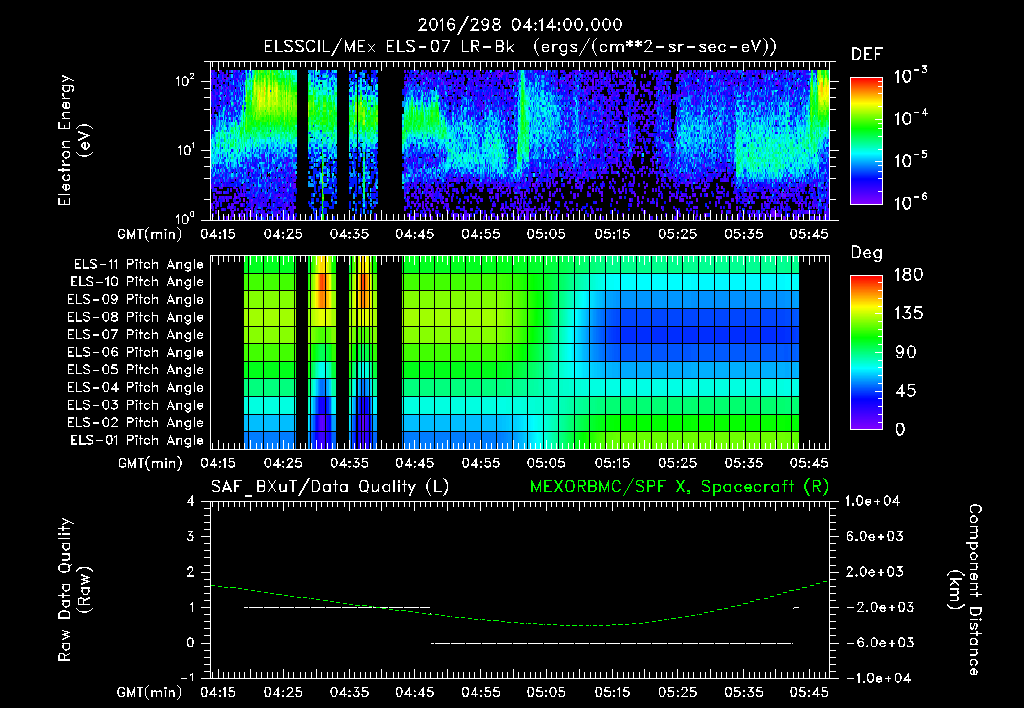The height and width of the screenshot is (708, 1024).
Task: Click the DEF color scale bar
Action: 866,141
